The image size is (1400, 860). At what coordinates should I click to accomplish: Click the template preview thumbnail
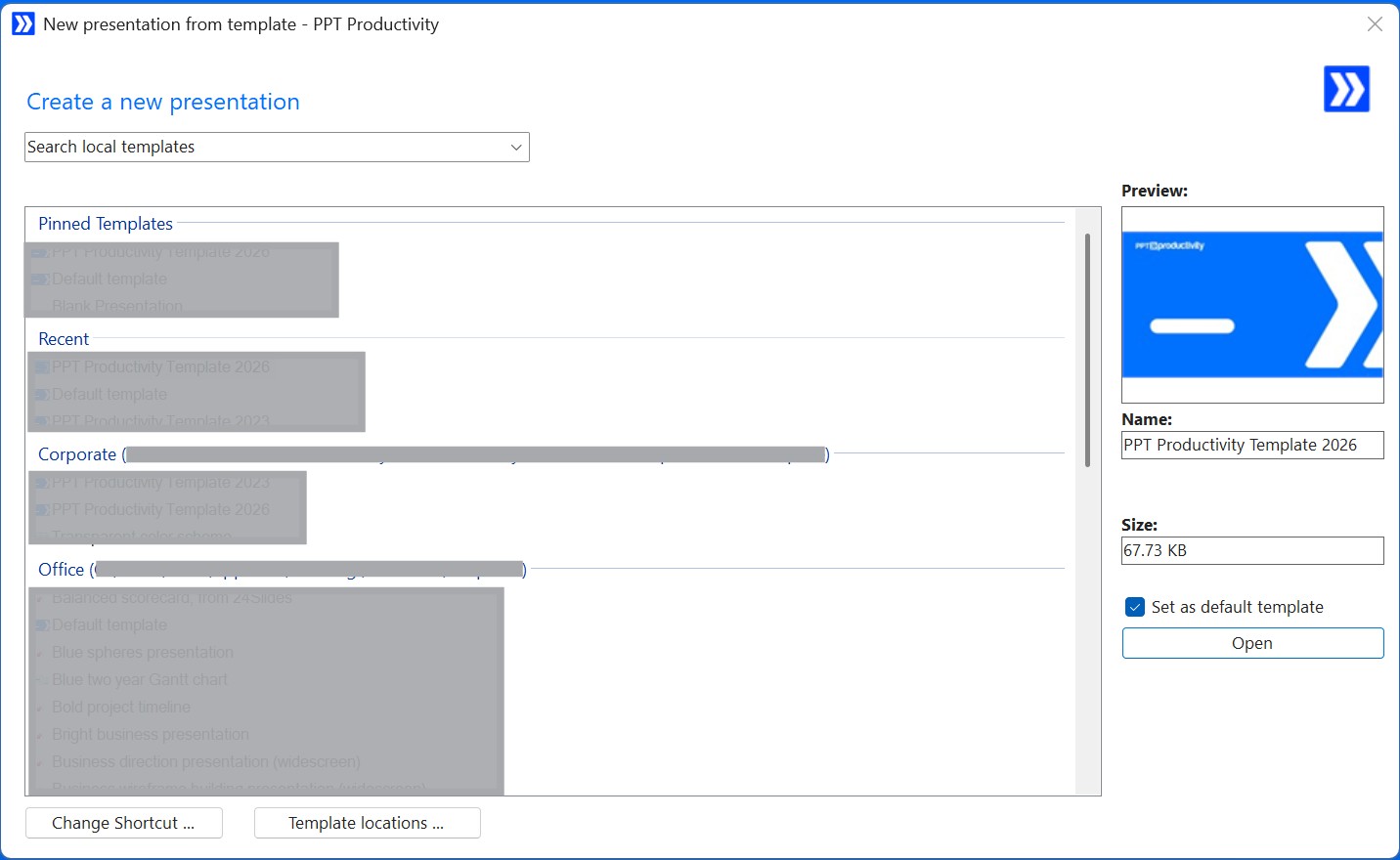pos(1252,305)
